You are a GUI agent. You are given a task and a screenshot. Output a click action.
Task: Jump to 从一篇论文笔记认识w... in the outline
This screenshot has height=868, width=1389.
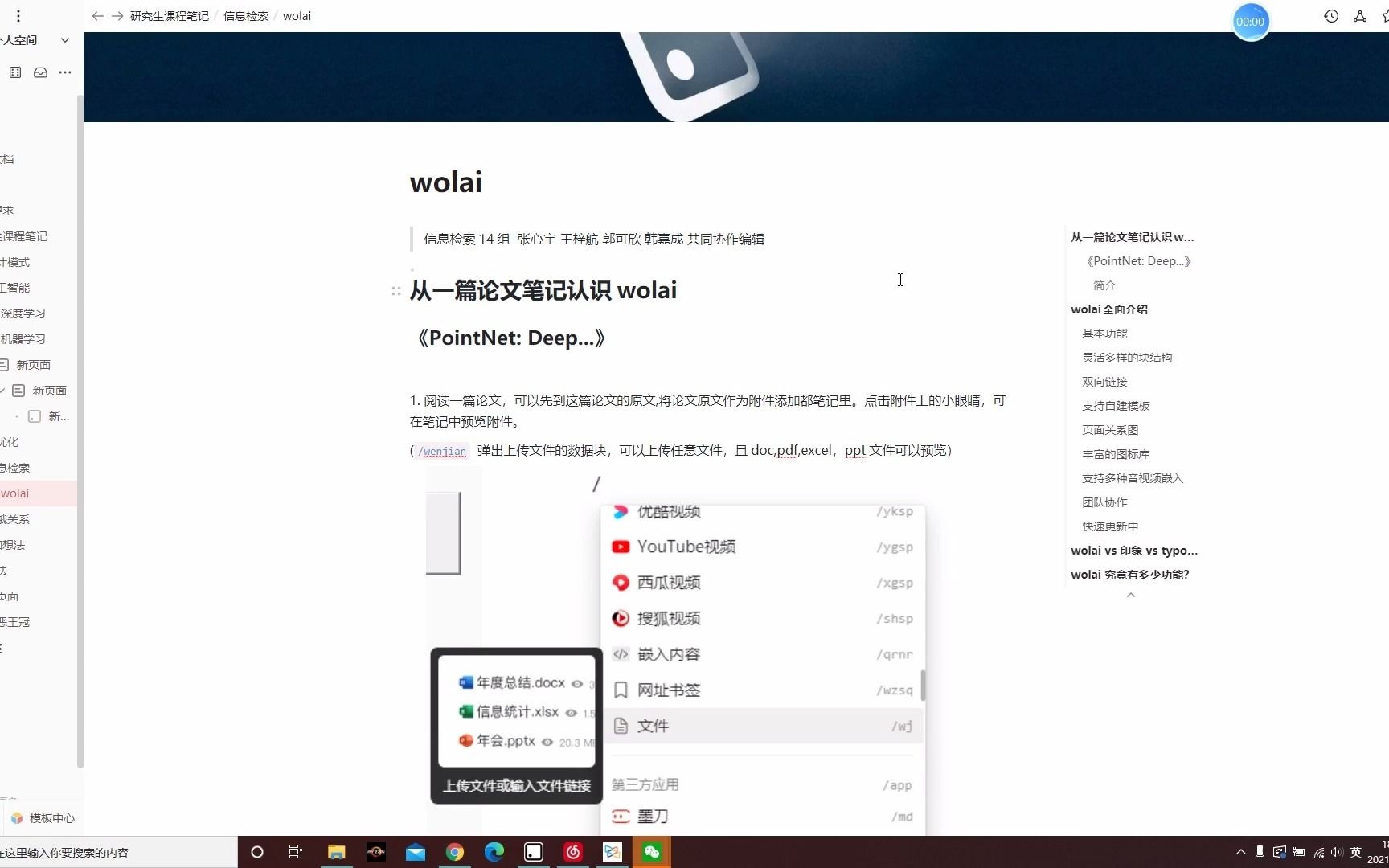click(x=1133, y=237)
